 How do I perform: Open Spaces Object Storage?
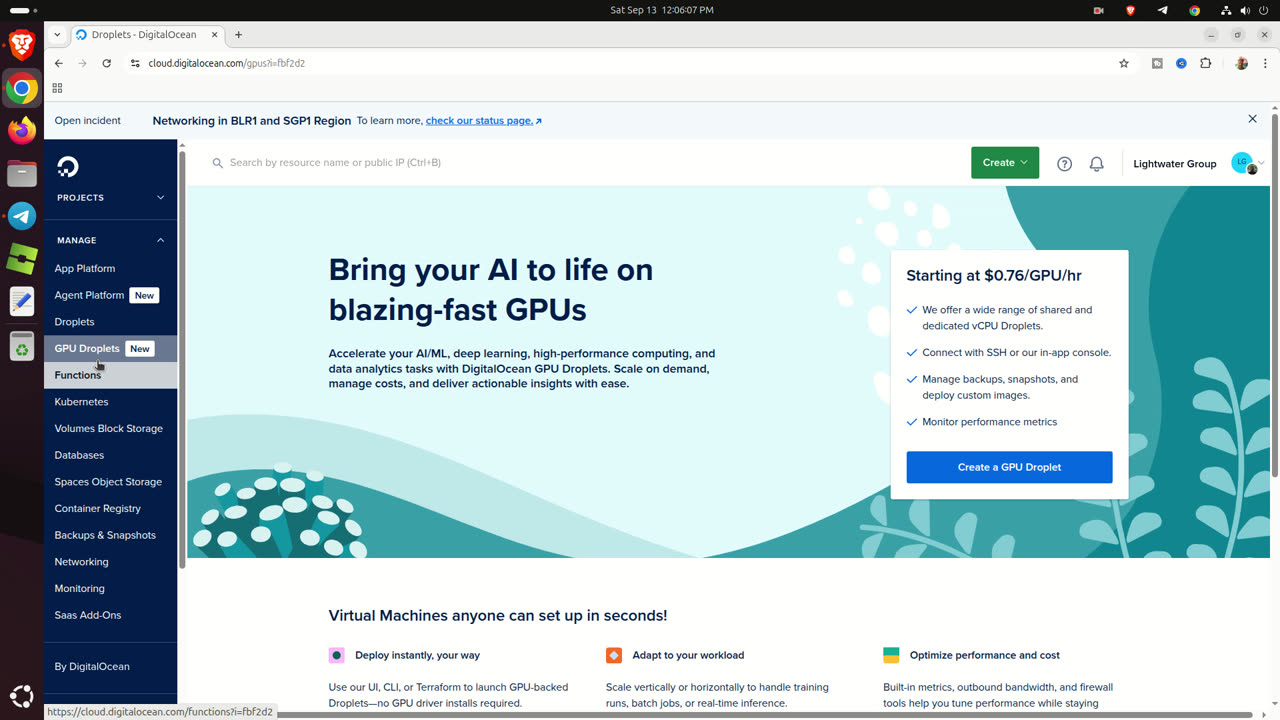pyautogui.click(x=108, y=482)
